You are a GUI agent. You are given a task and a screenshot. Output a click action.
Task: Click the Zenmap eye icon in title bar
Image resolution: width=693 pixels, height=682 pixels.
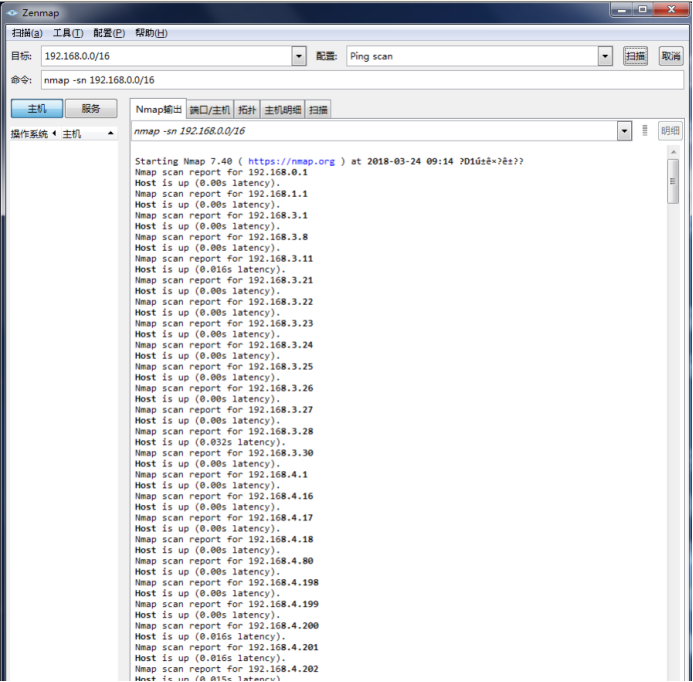point(12,13)
